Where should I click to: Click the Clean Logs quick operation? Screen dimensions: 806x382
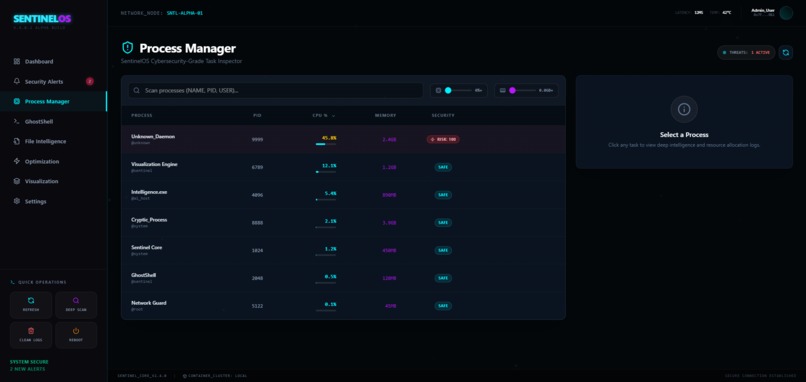(x=31, y=335)
